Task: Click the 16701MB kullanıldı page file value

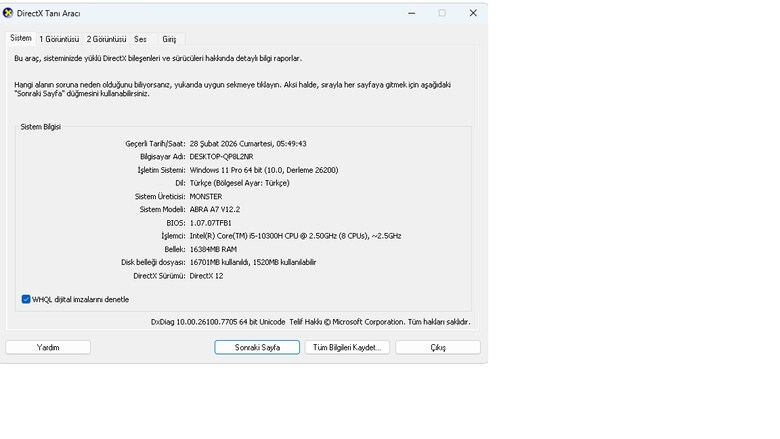Action: 253,262
